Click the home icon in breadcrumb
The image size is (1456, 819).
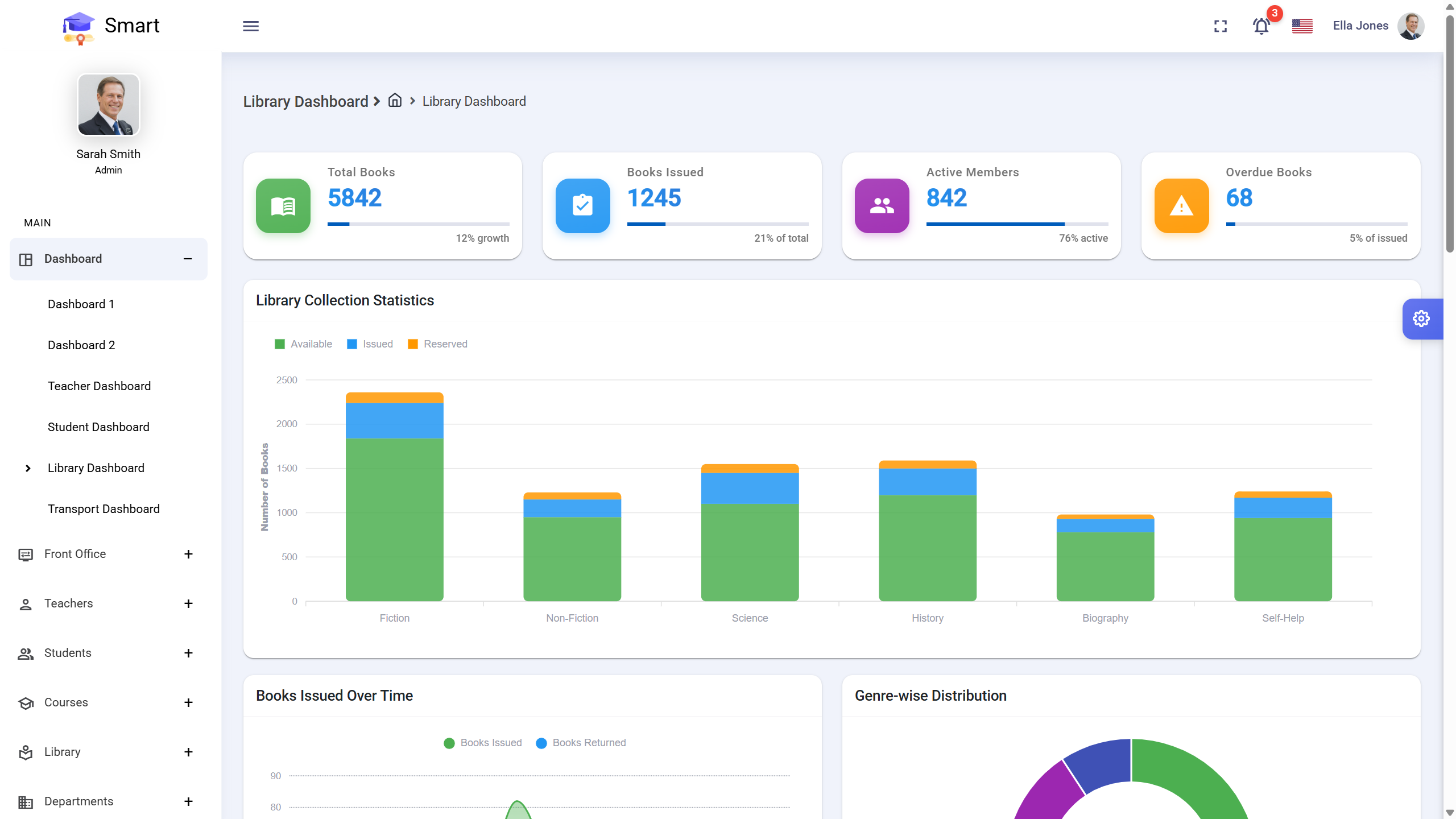tap(395, 101)
